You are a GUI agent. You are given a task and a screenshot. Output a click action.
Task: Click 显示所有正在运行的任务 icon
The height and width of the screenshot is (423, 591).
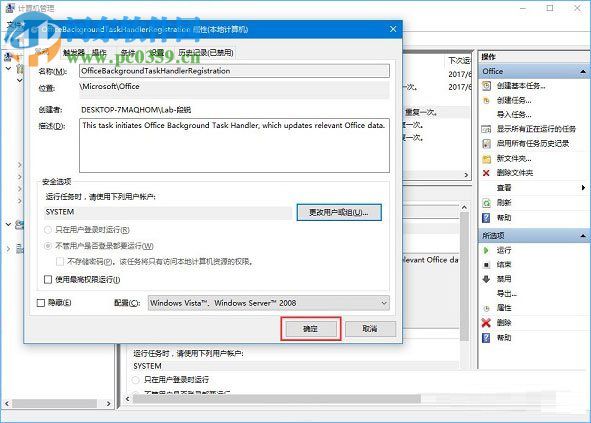pyautogui.click(x=487, y=129)
